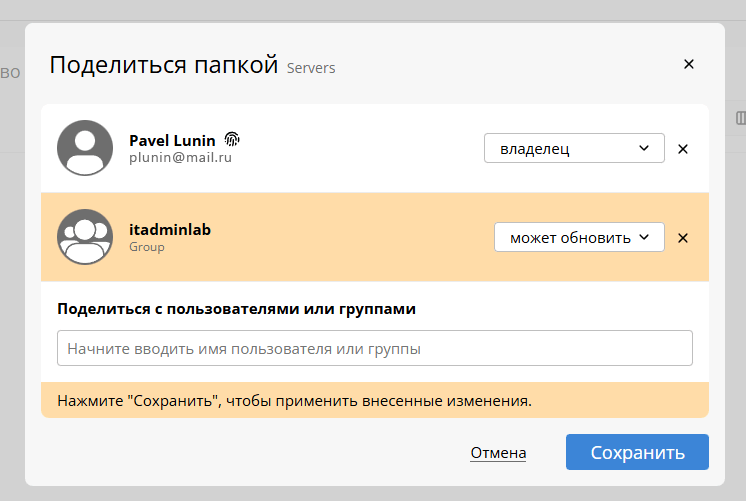
Task: Click the itadminlab group avatar
Action: 85,237
